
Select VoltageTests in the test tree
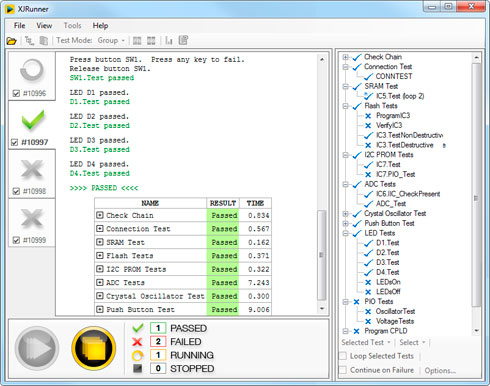(x=395, y=321)
